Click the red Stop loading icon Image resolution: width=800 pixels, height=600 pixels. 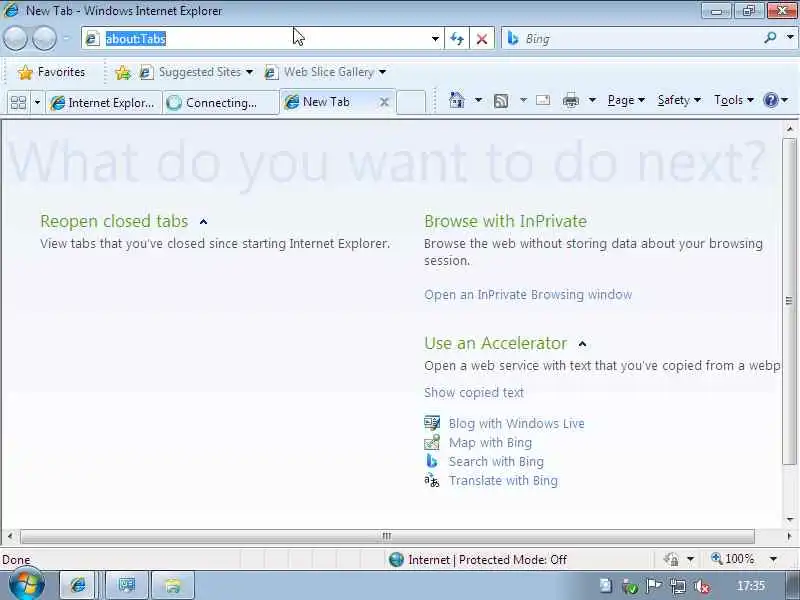[481, 39]
